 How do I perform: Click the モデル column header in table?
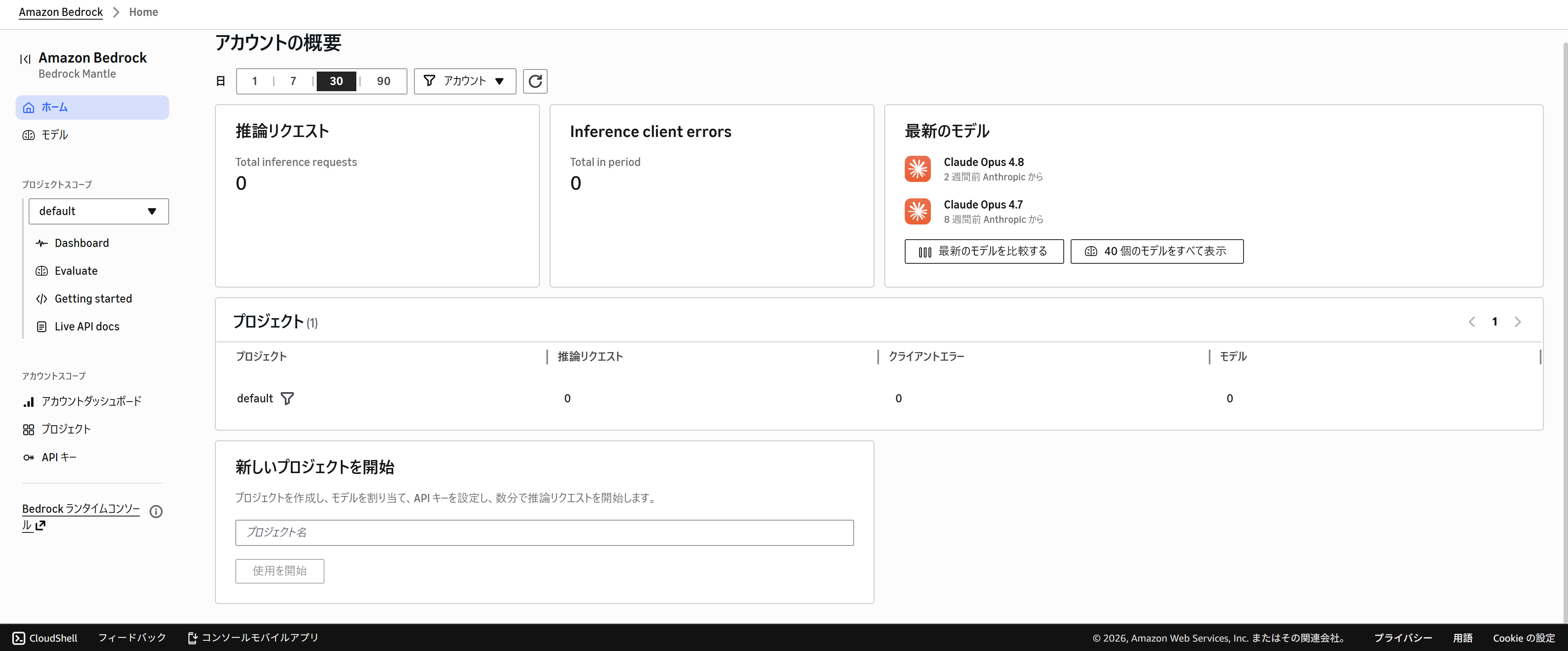(1233, 357)
